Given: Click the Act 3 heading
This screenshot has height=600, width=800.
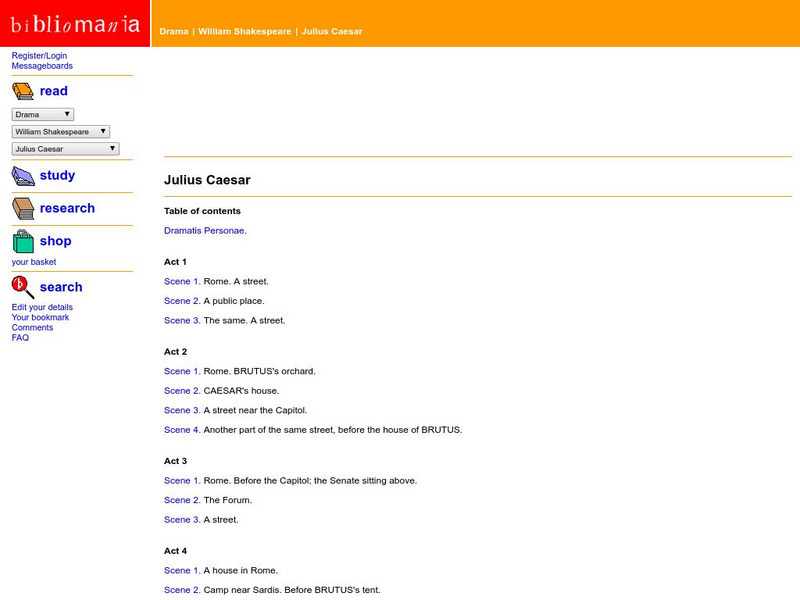Looking at the screenshot, I should click(x=176, y=461).
